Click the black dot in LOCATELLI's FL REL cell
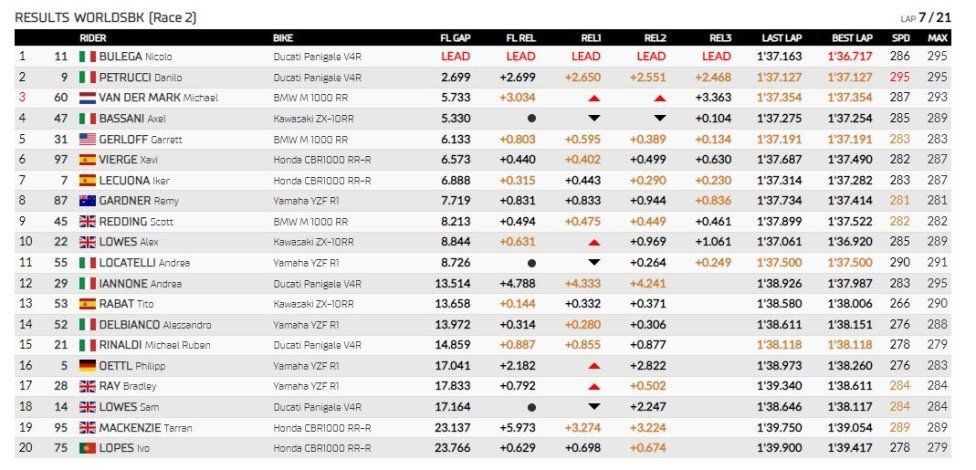The height and width of the screenshot is (470, 976). [531, 263]
